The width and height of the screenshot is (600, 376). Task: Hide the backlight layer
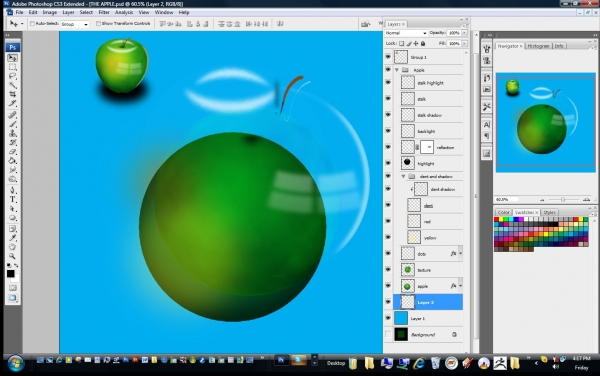click(388, 131)
